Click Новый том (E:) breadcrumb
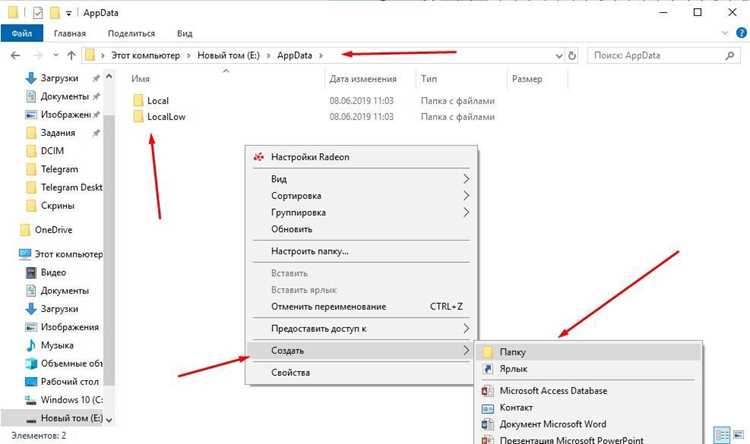The height and width of the screenshot is (444, 750). tap(228, 56)
